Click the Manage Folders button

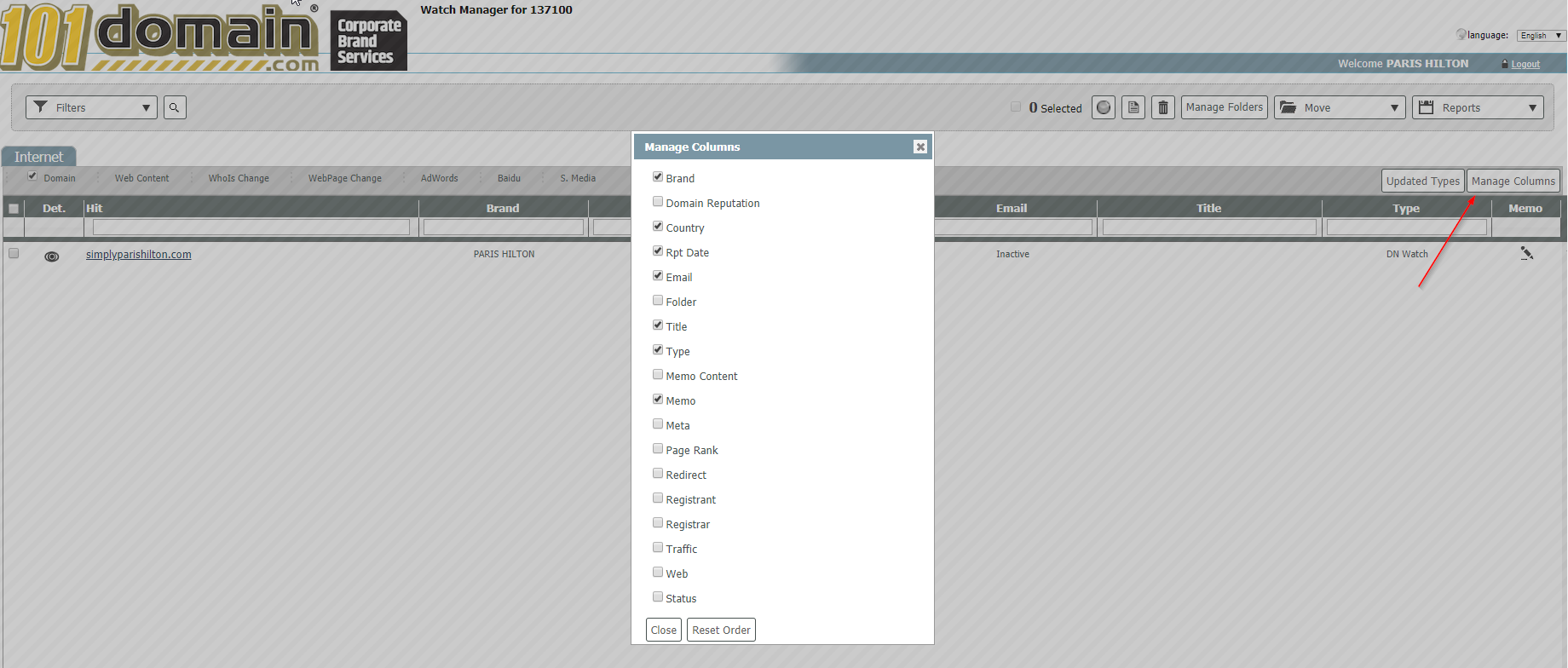point(1224,107)
